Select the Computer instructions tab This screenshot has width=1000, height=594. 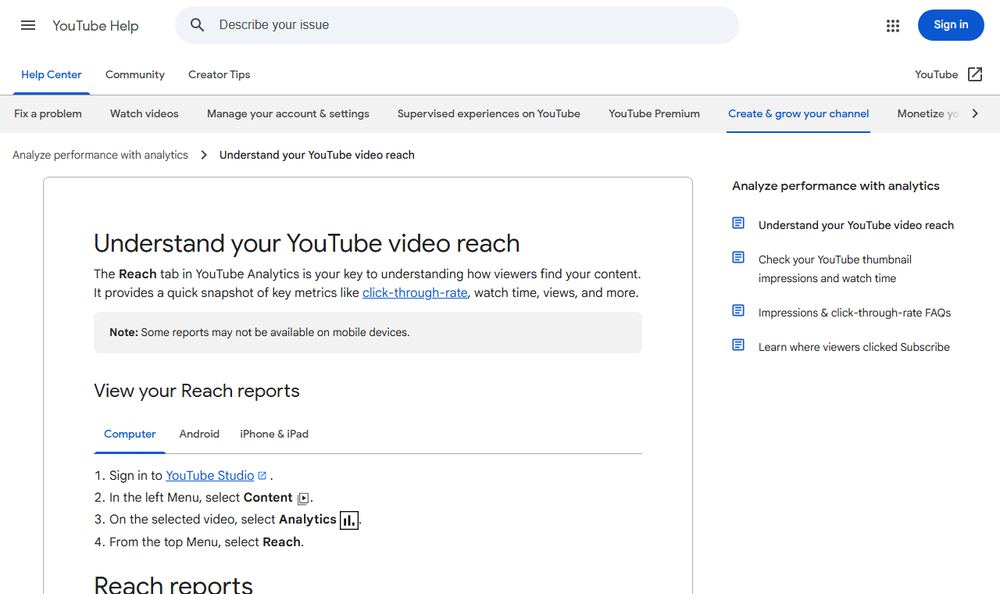(x=129, y=434)
